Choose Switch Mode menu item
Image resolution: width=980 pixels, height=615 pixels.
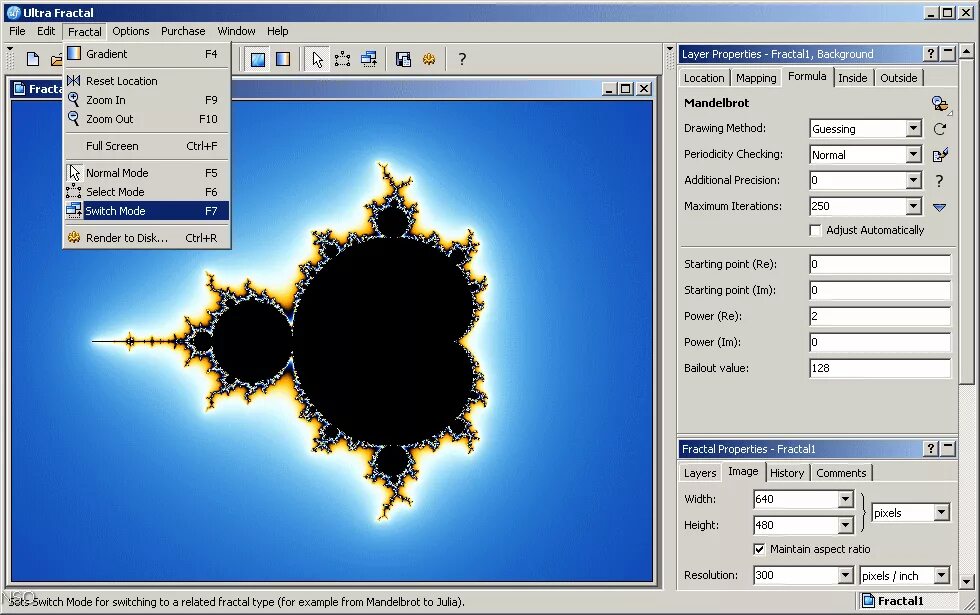pyautogui.click(x=147, y=211)
